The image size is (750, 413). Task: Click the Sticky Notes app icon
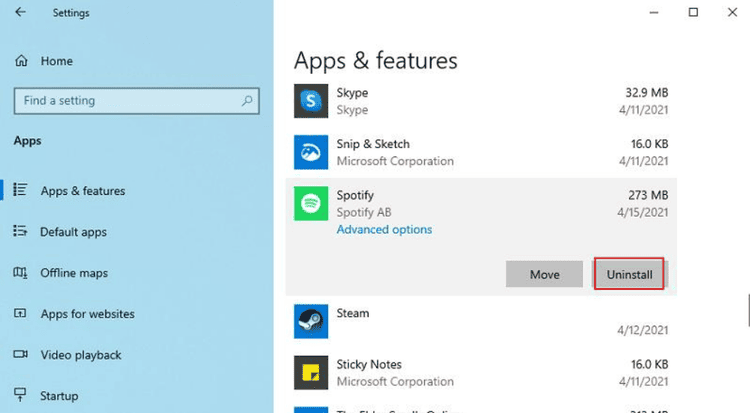click(311, 372)
